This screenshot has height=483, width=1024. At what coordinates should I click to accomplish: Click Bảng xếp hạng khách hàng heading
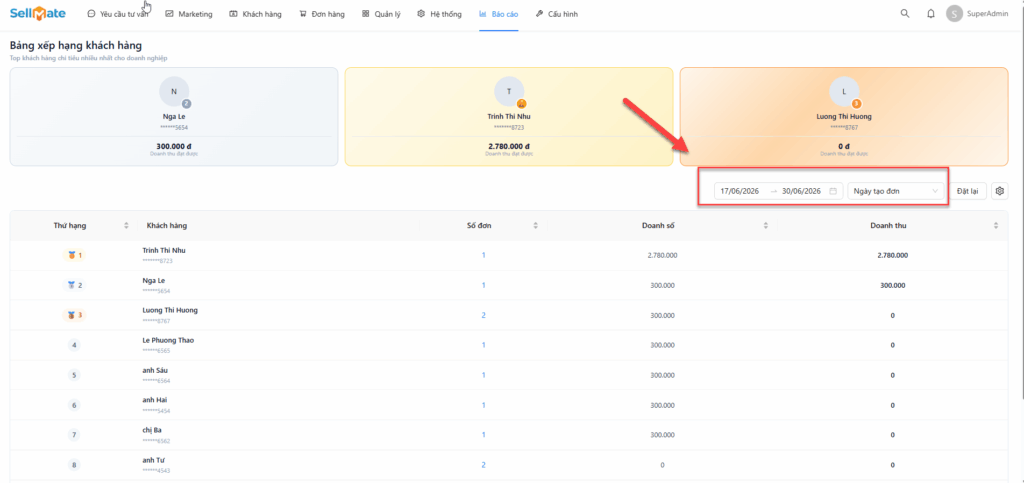coord(76,46)
